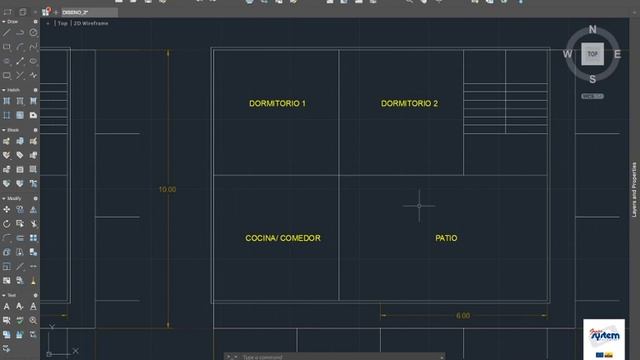Screen dimensions: 640x360
Task: Collapse the Block tool section
Action: pos(4,130)
